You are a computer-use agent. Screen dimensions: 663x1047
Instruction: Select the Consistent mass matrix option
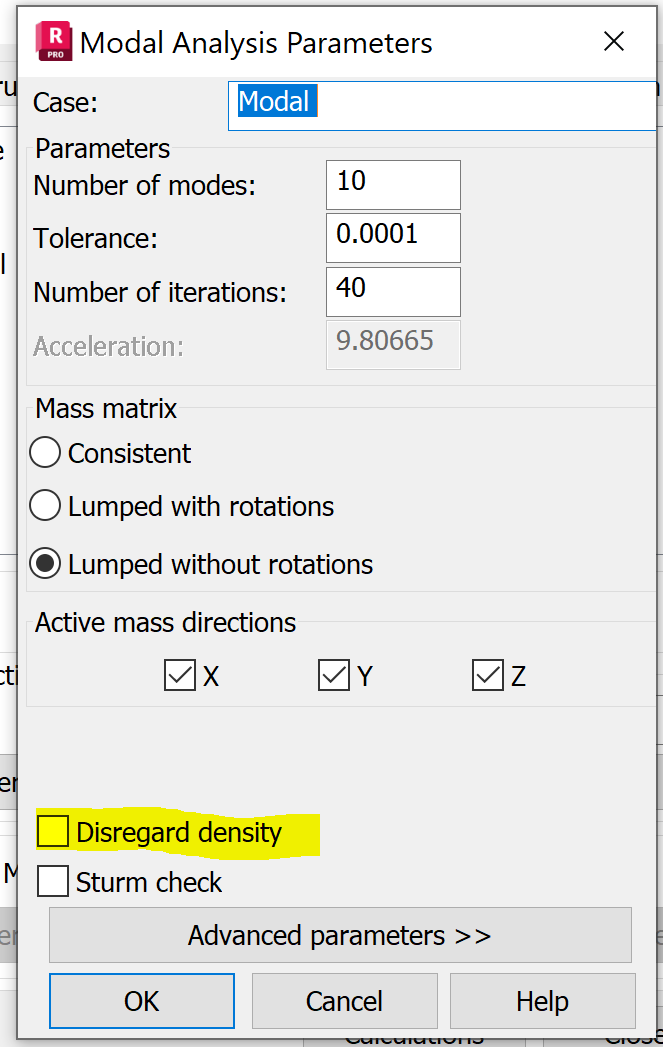(x=45, y=452)
